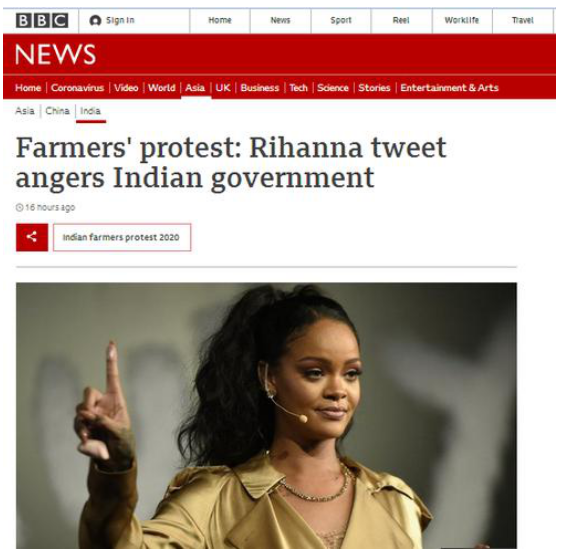Go to the Worklife section
This screenshot has height=558, width=562.
(x=462, y=20)
